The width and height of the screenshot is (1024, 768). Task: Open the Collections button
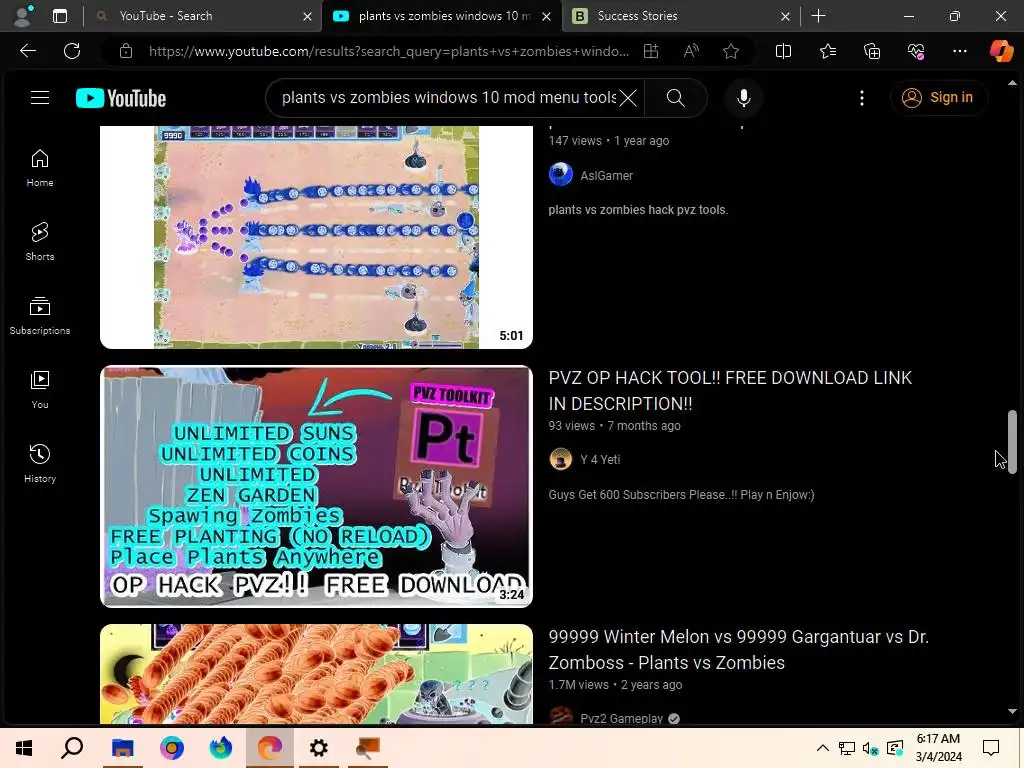tap(872, 51)
